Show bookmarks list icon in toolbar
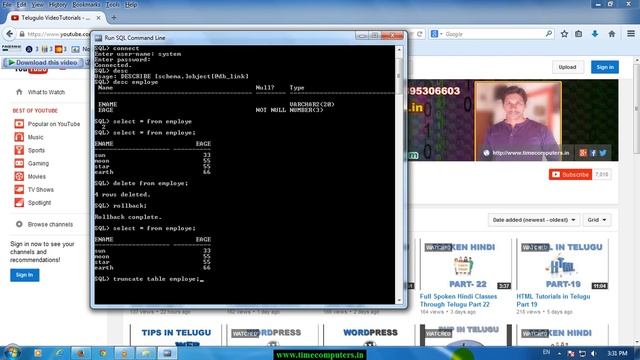The height and width of the screenshot is (360, 640). 579,34
